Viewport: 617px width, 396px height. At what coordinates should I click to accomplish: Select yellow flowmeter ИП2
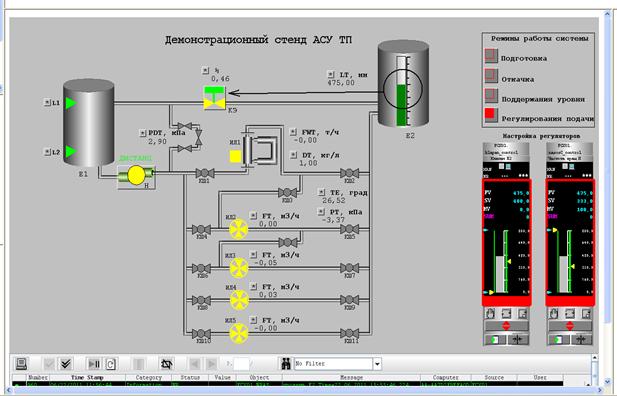point(239,229)
